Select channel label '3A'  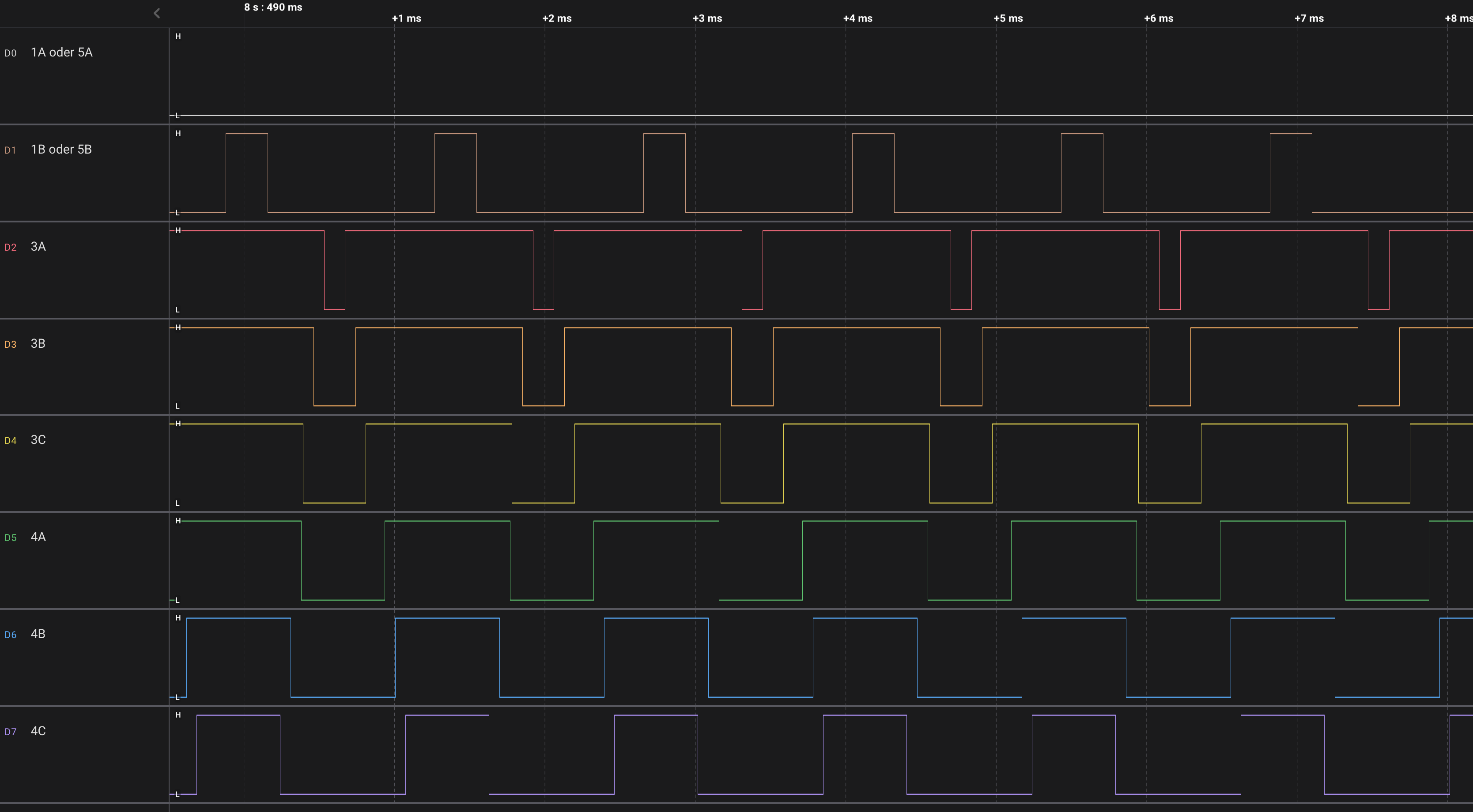[x=38, y=247]
